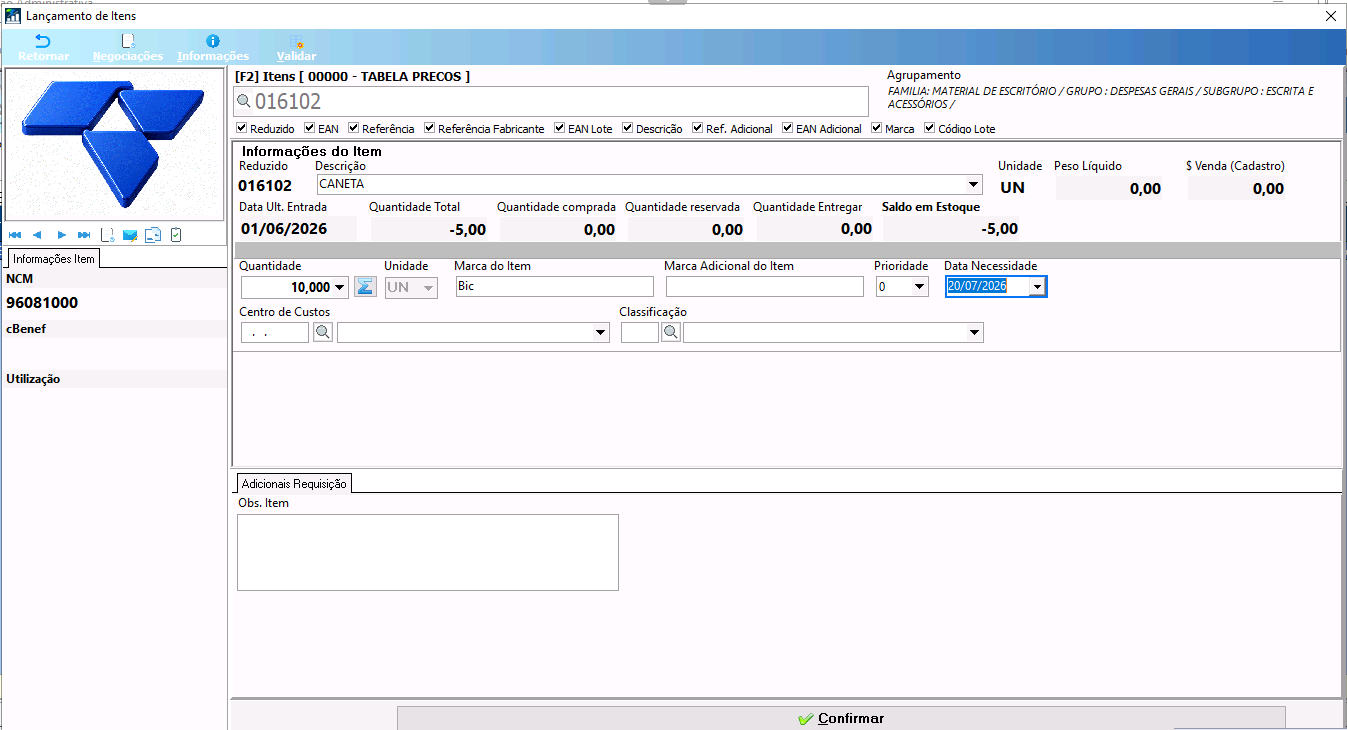The image size is (1347, 730).
Task: Select the Informações Item tab
Action: click(x=54, y=259)
